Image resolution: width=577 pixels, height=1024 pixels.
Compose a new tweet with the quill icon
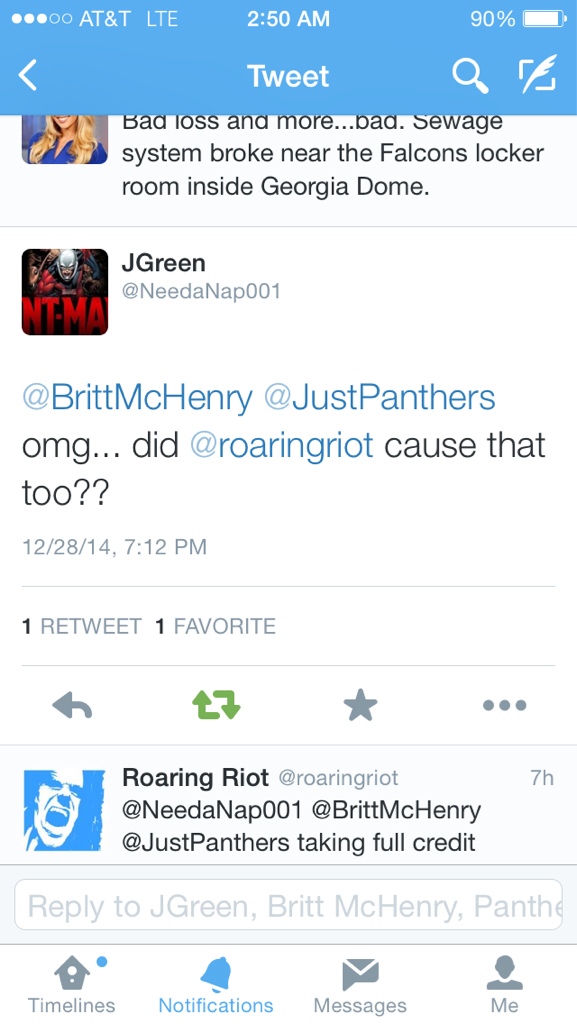pyautogui.click(x=537, y=73)
